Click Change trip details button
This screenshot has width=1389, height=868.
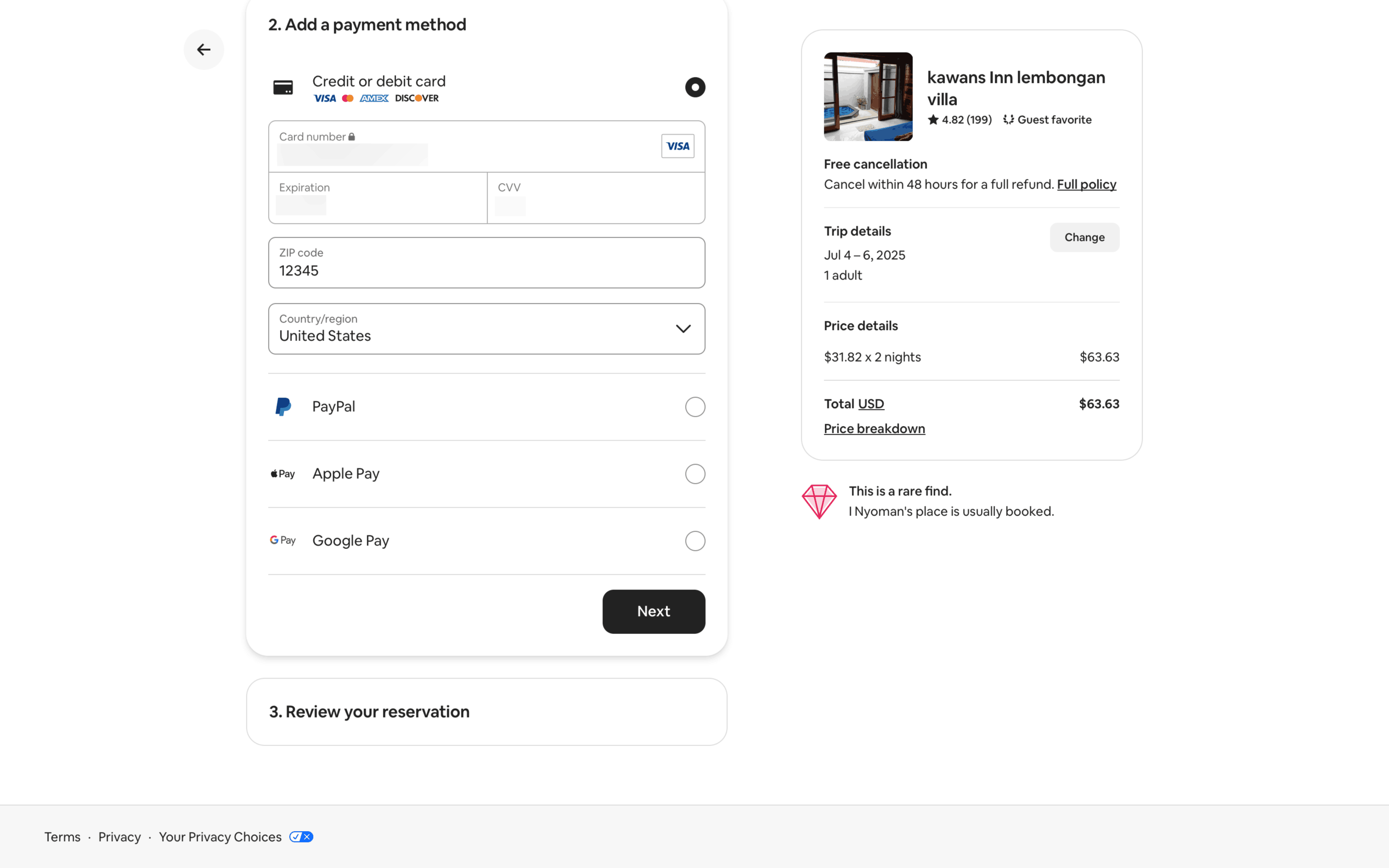1084,237
